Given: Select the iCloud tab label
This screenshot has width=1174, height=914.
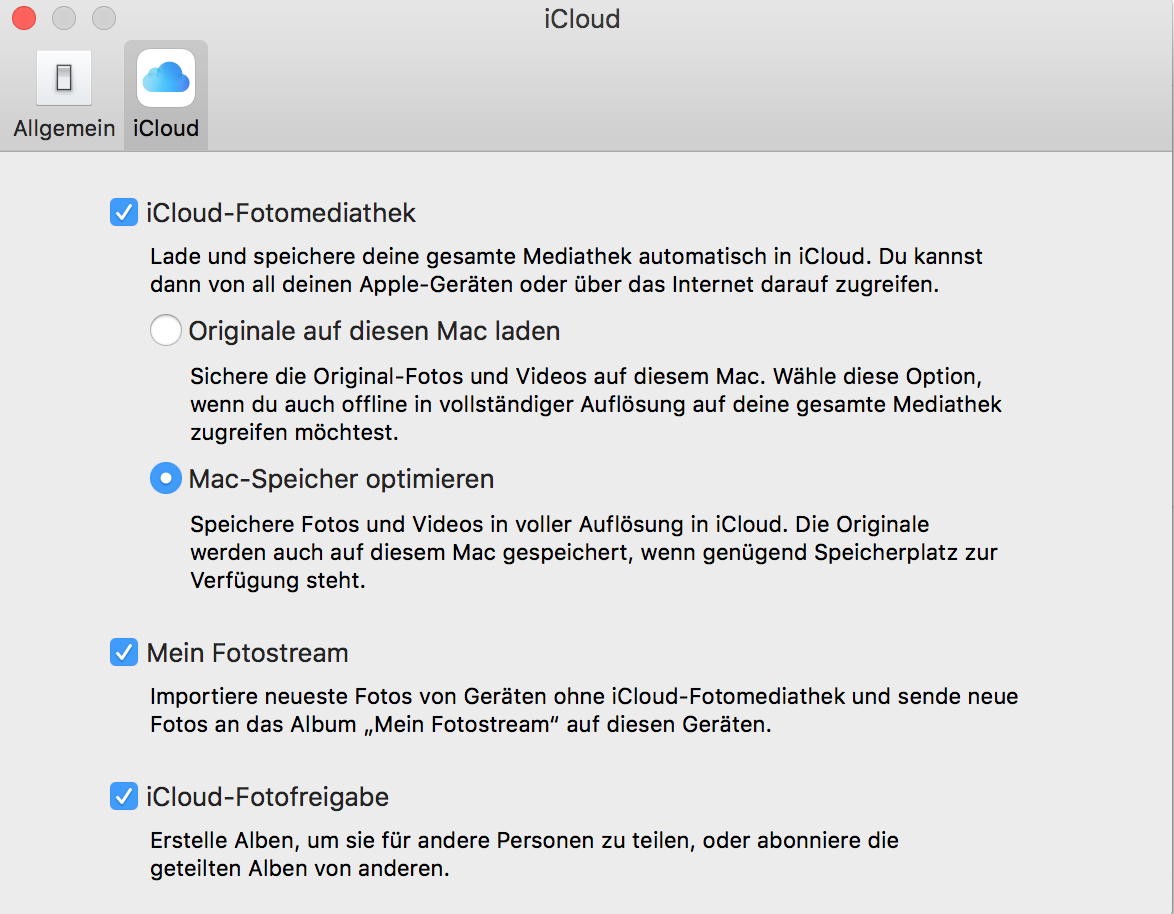Looking at the screenshot, I should (165, 129).
